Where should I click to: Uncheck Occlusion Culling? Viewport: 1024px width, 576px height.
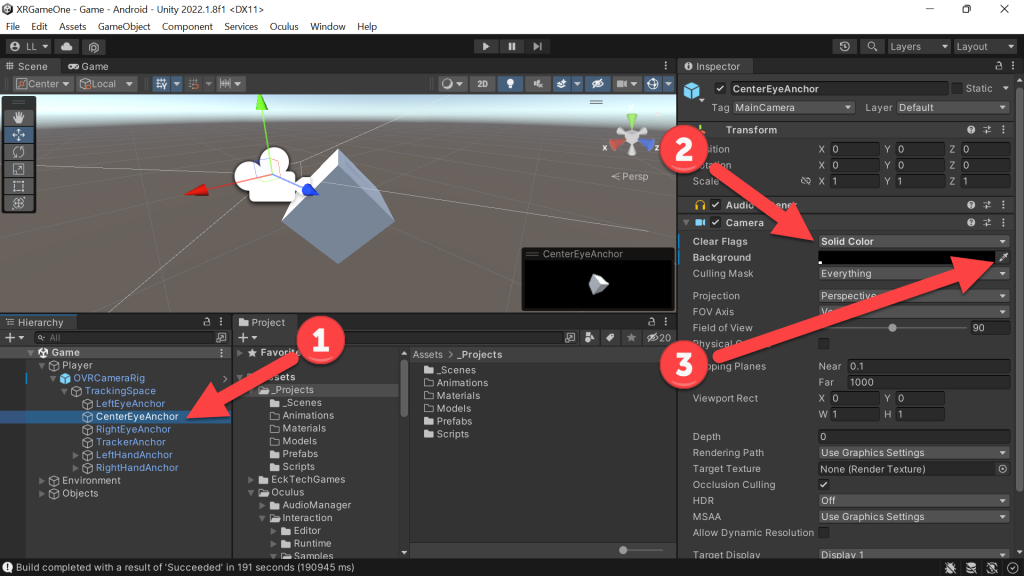click(824, 485)
